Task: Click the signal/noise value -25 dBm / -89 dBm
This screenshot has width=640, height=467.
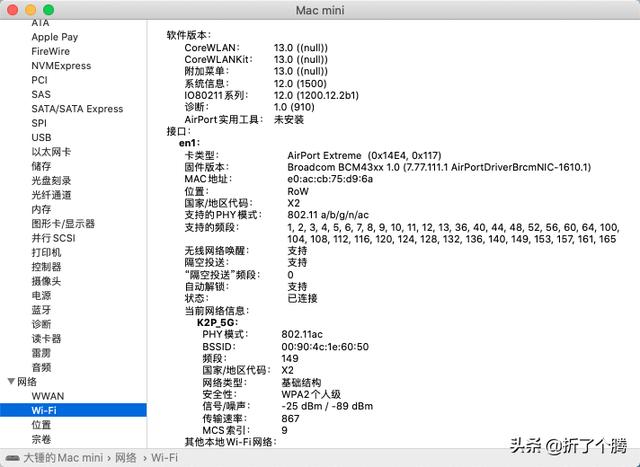Action: pyautogui.click(x=327, y=406)
